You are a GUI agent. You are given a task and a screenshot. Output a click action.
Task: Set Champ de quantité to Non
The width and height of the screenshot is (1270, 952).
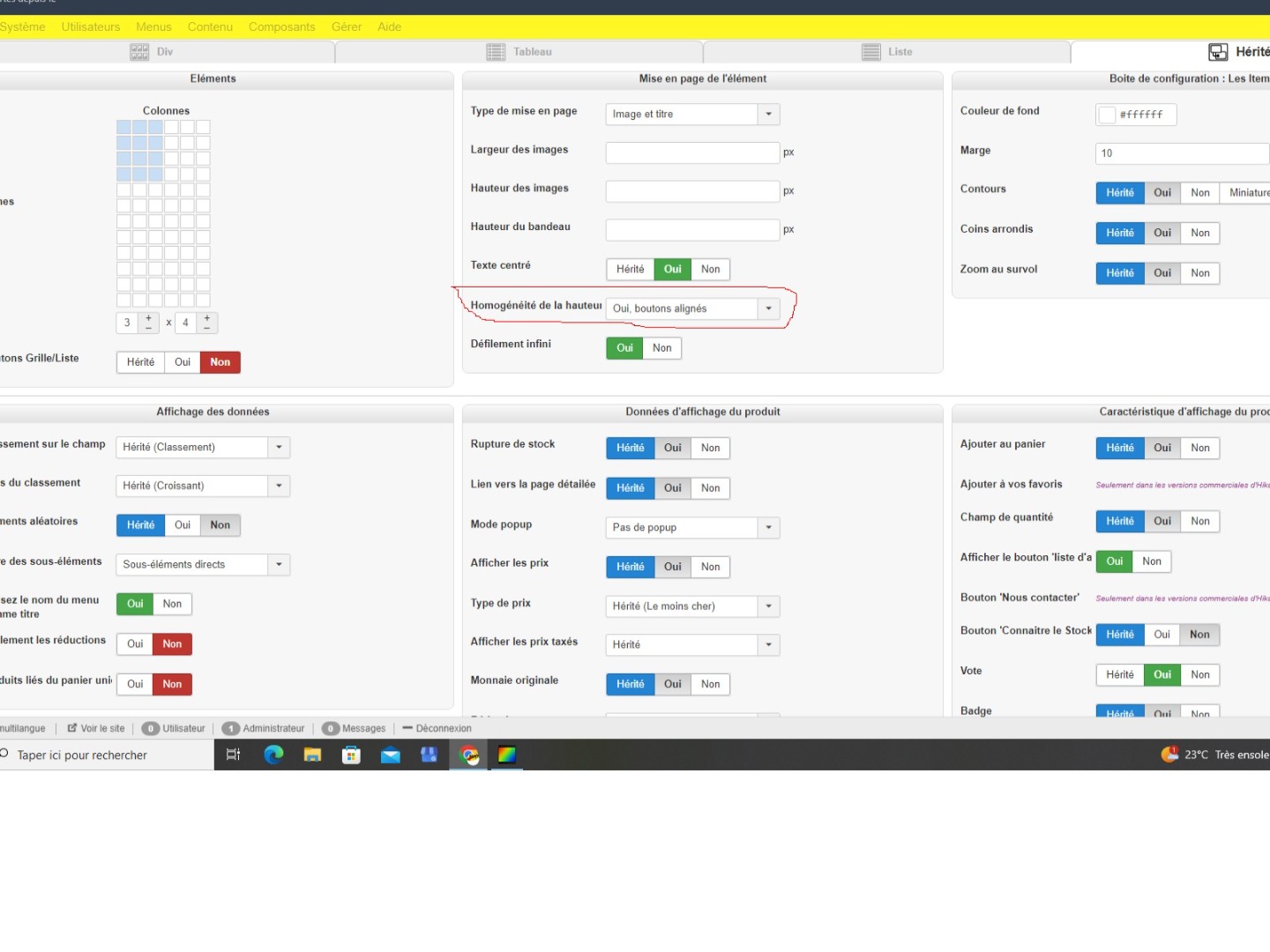[x=1200, y=521]
